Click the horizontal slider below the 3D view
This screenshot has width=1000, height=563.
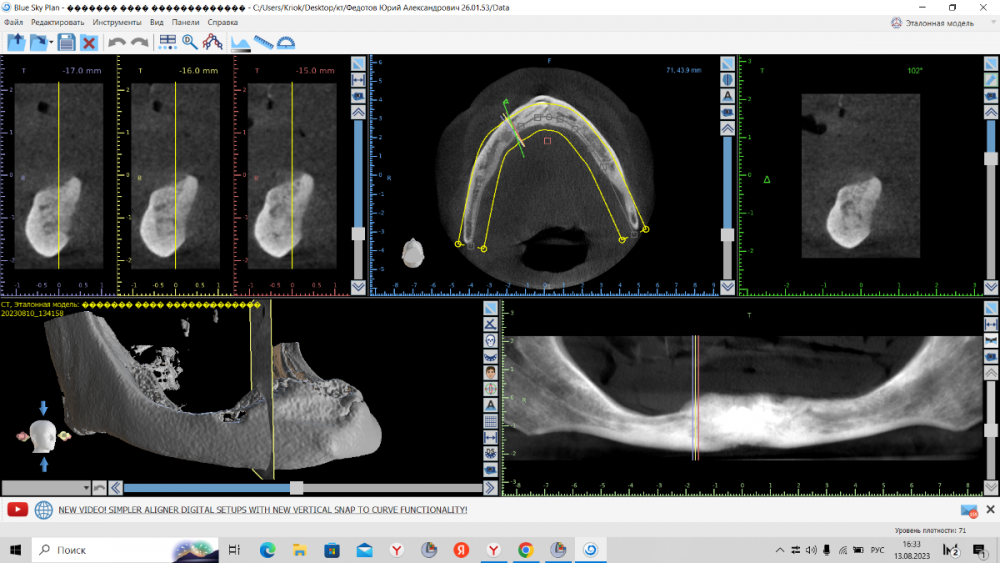296,488
